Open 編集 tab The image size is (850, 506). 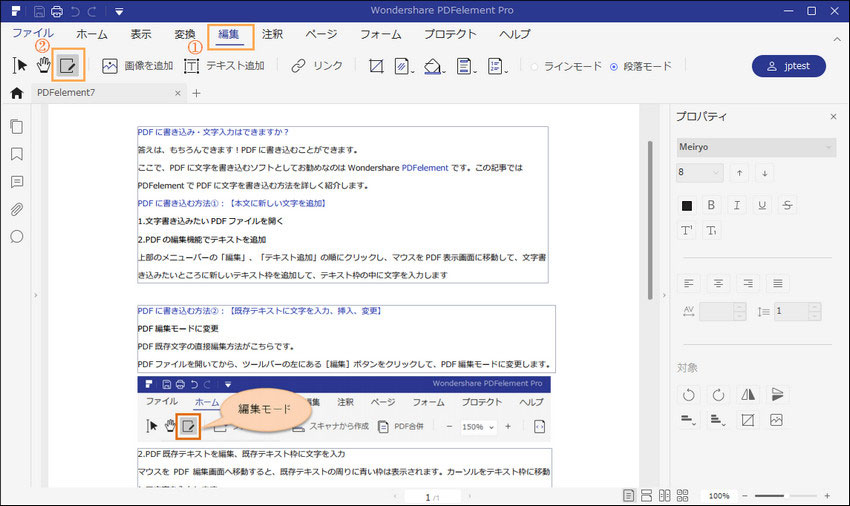(228, 34)
